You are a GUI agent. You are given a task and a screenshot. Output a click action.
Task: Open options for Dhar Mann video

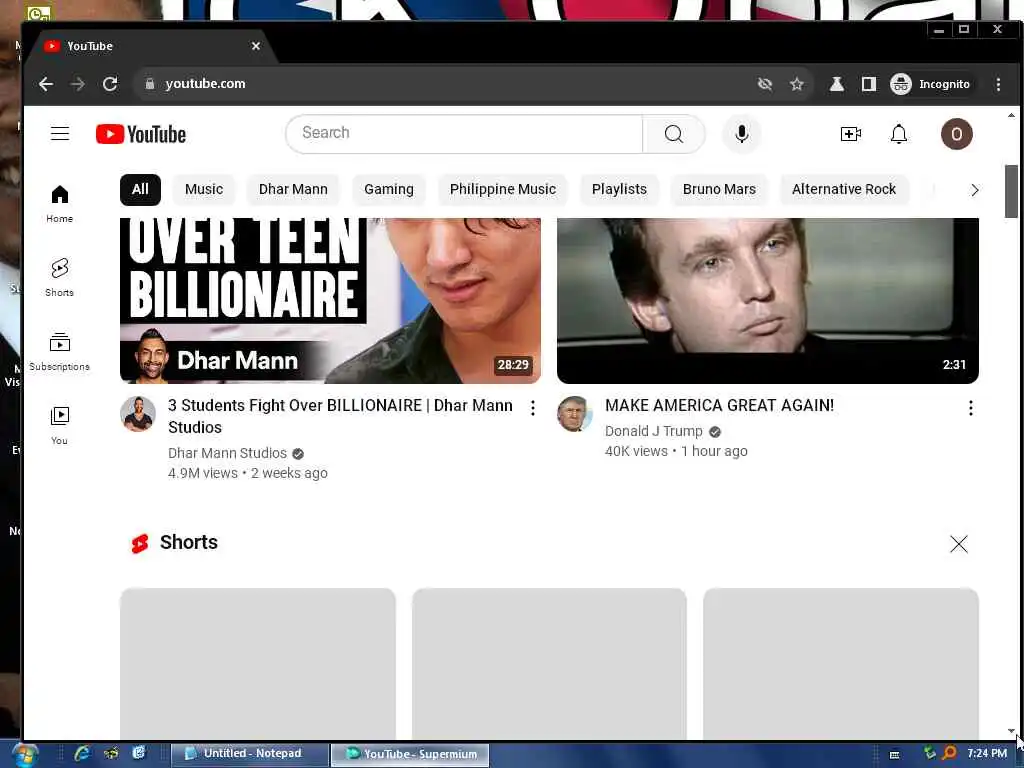pyautogui.click(x=533, y=408)
